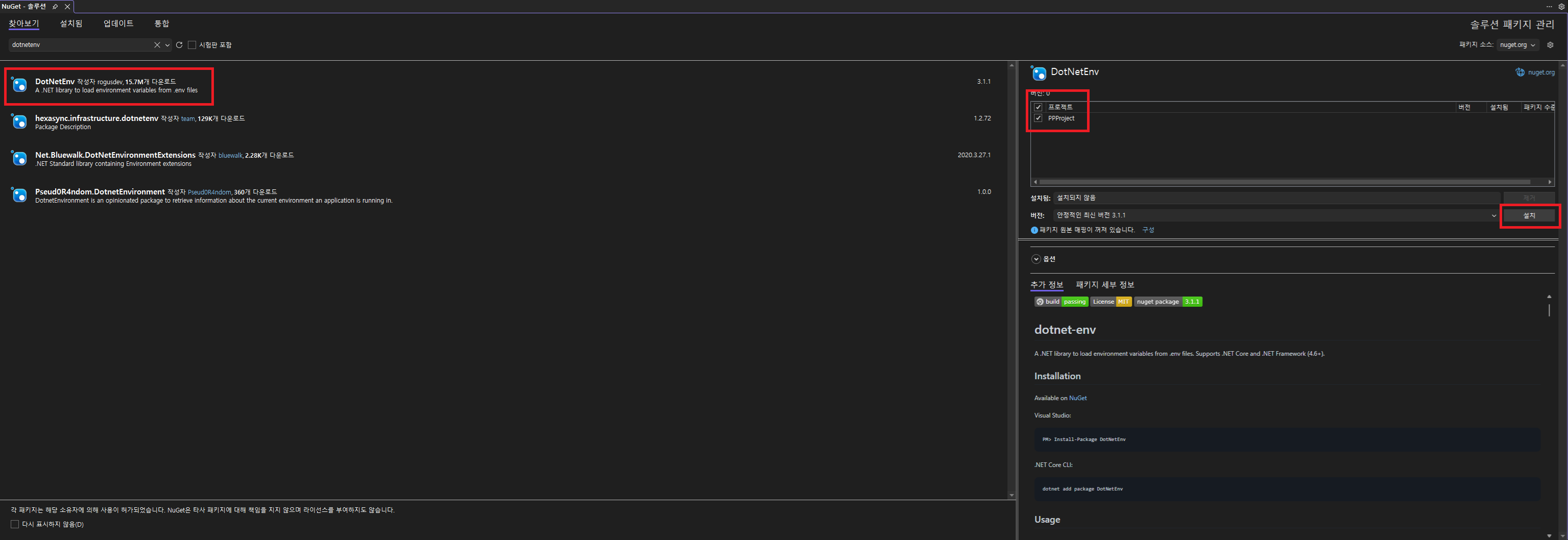Click the team author link
Screen dimensions: 1568x540
click(x=188, y=119)
